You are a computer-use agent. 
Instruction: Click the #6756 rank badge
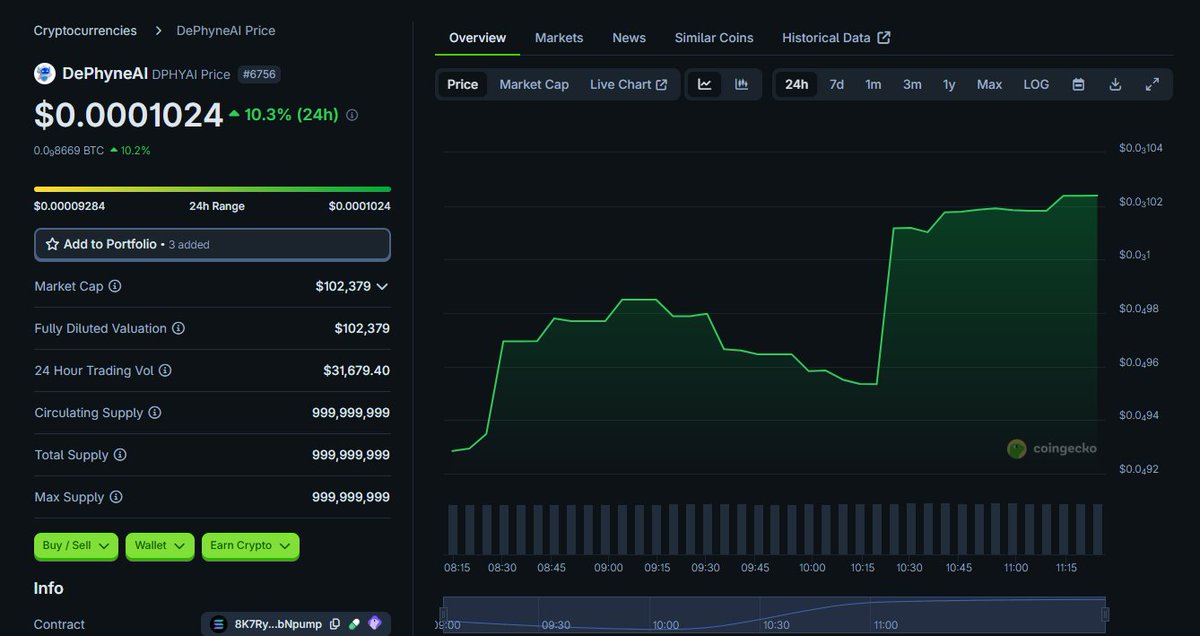(261, 74)
